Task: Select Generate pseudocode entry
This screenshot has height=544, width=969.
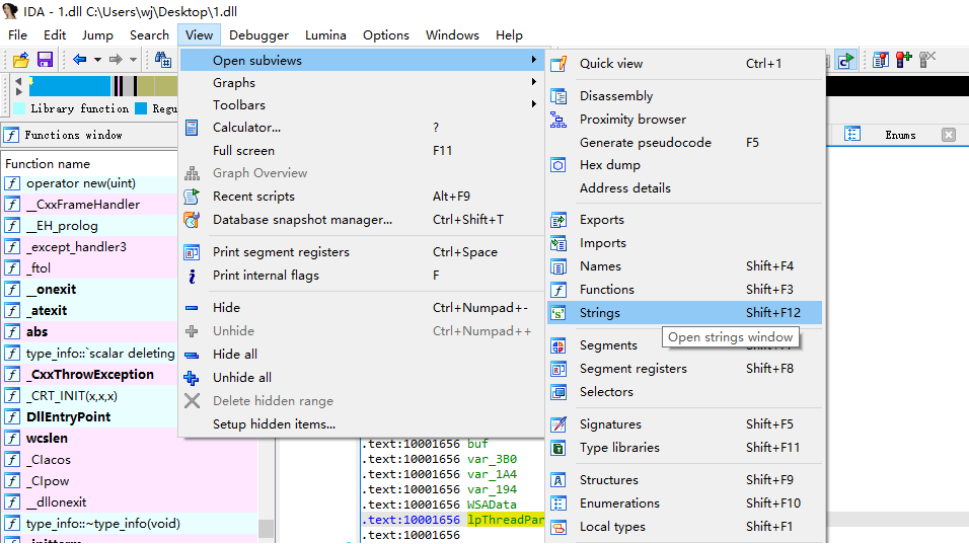Action: 685,143
